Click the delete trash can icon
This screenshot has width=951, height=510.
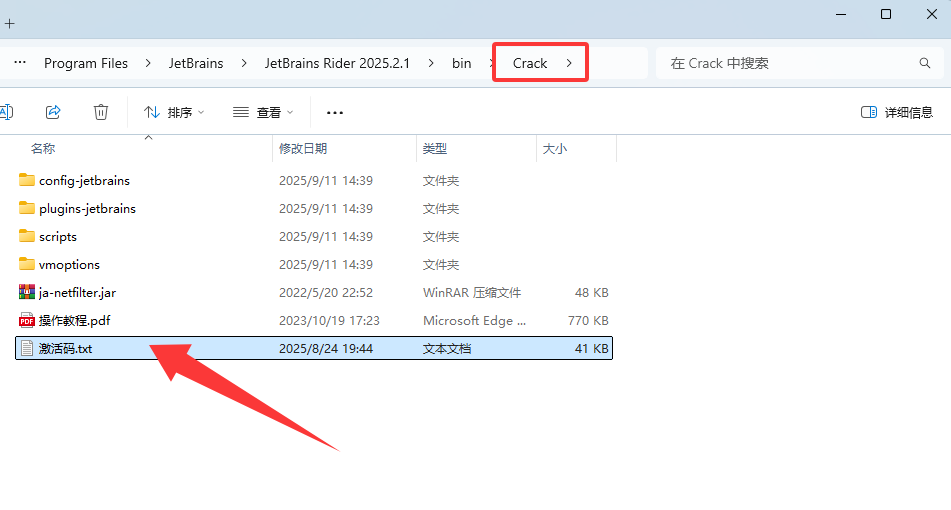tap(101, 112)
